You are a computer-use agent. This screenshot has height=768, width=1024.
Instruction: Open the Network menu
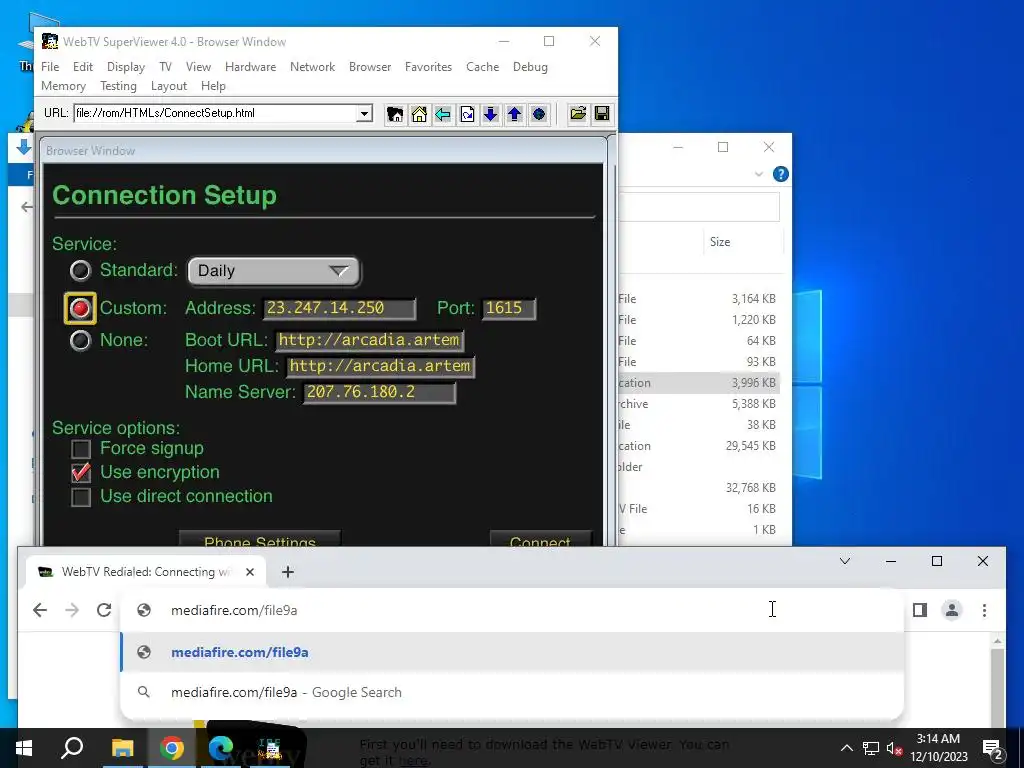click(x=312, y=67)
